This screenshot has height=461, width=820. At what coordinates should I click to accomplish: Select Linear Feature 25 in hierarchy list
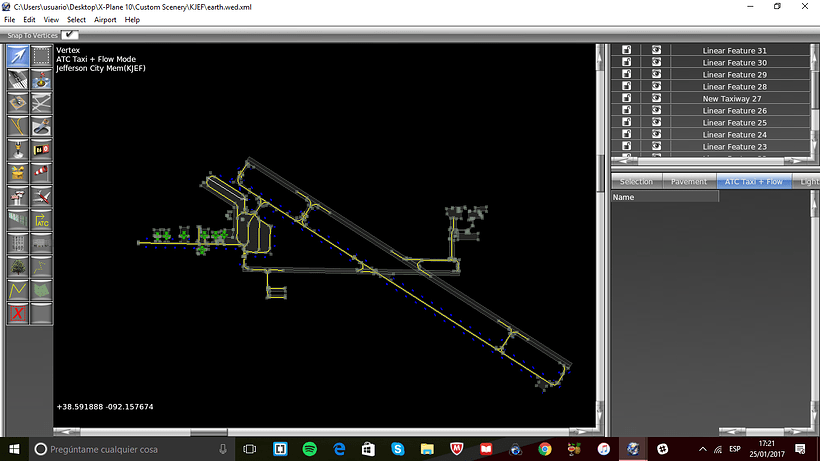[x=734, y=122]
